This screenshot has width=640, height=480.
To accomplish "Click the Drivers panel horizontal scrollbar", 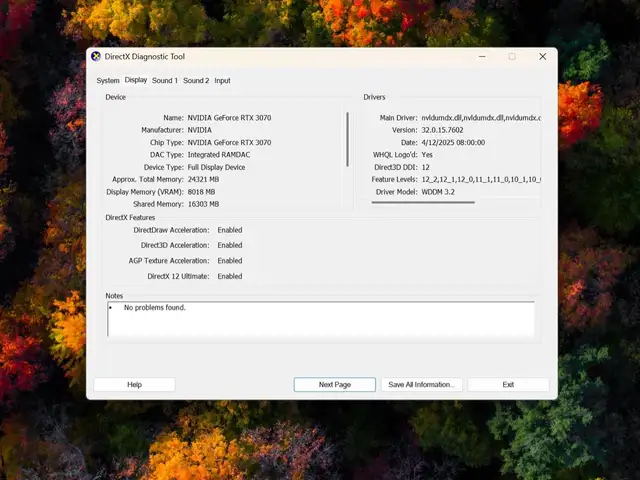I will (423, 202).
